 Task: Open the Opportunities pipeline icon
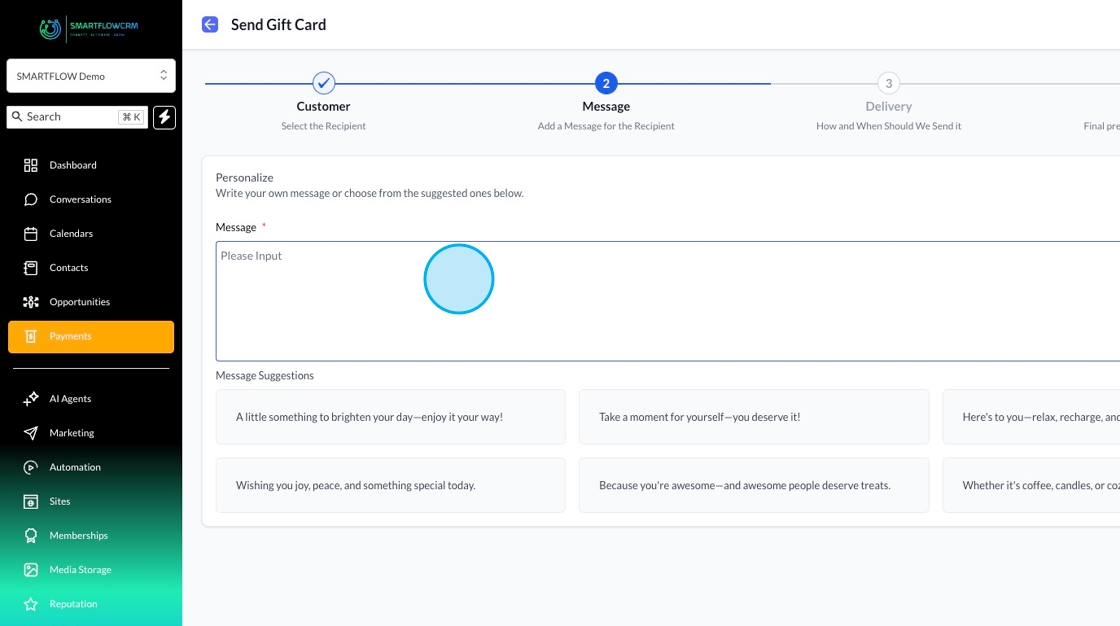tap(31, 302)
